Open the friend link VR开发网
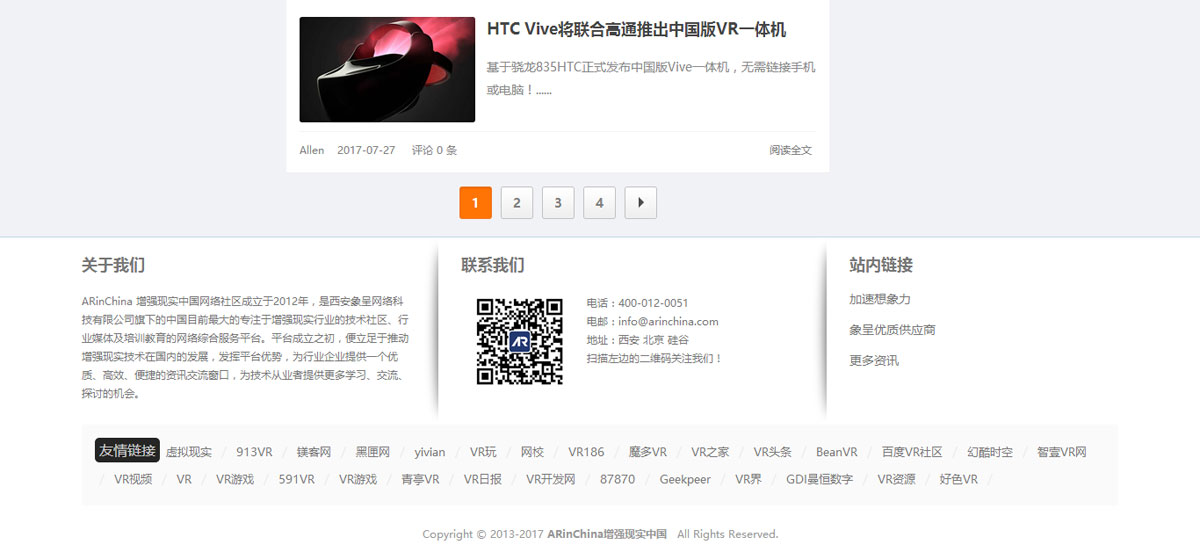Viewport: 1200px width, 552px height. click(551, 479)
